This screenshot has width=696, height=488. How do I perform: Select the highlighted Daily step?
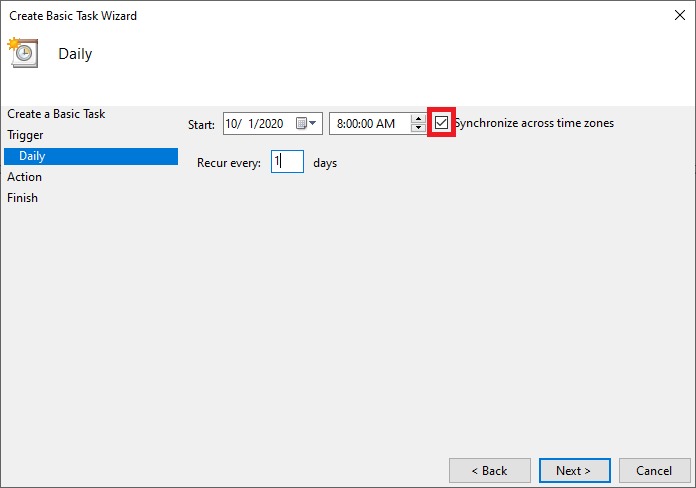(x=32, y=156)
